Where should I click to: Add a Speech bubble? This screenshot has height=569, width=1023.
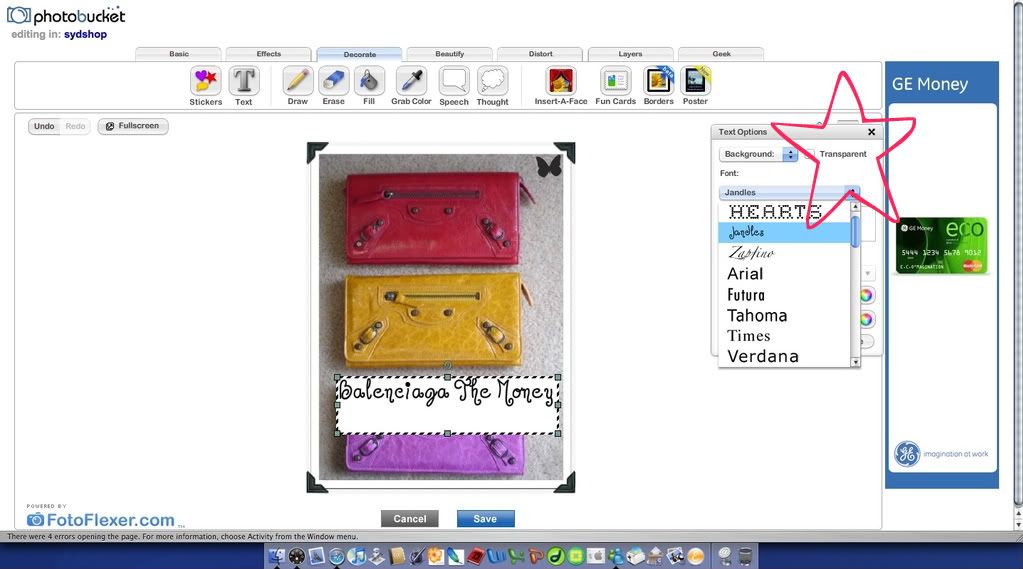coord(453,85)
